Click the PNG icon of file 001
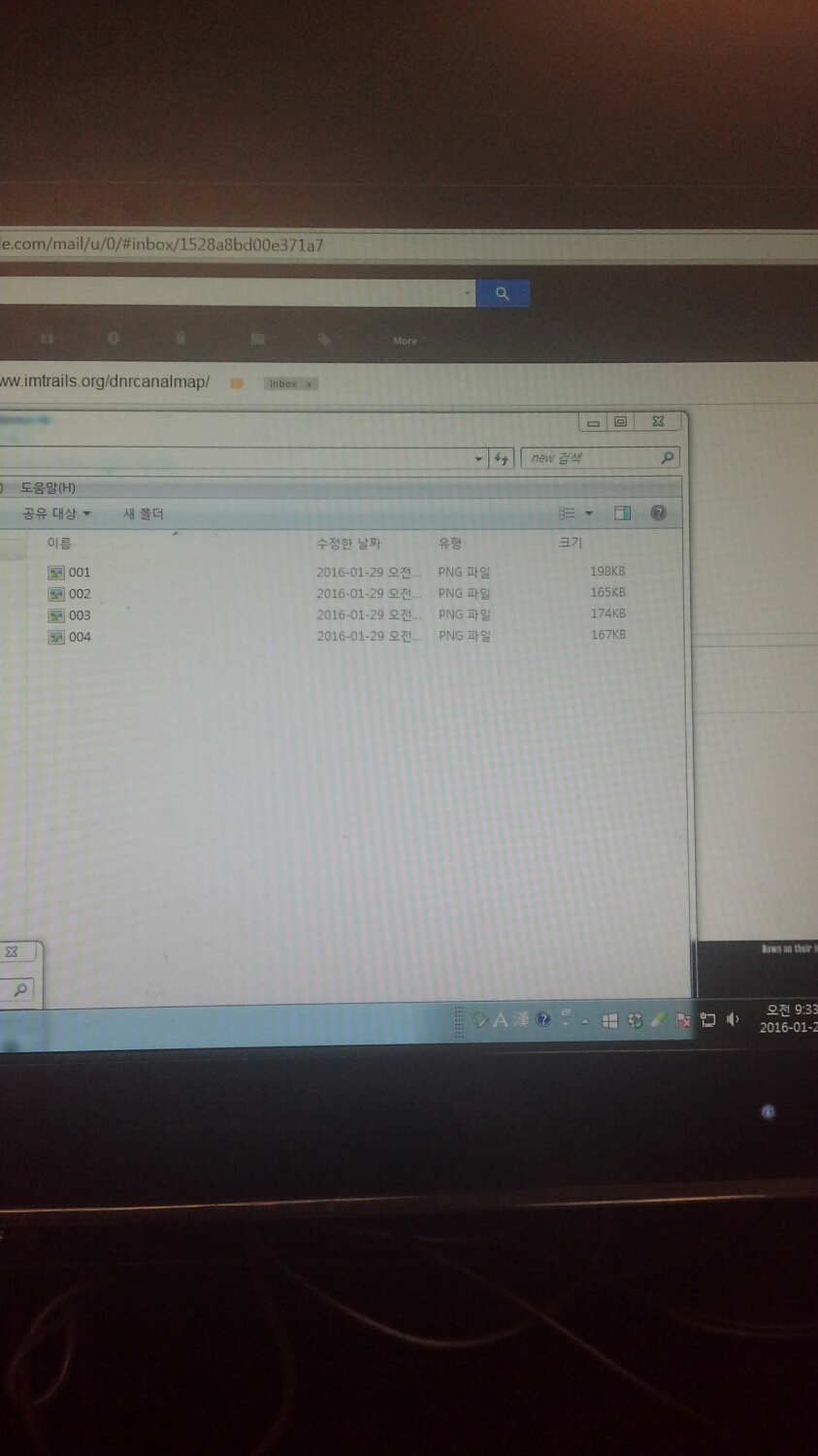Image resolution: width=818 pixels, height=1456 pixels. click(x=56, y=573)
